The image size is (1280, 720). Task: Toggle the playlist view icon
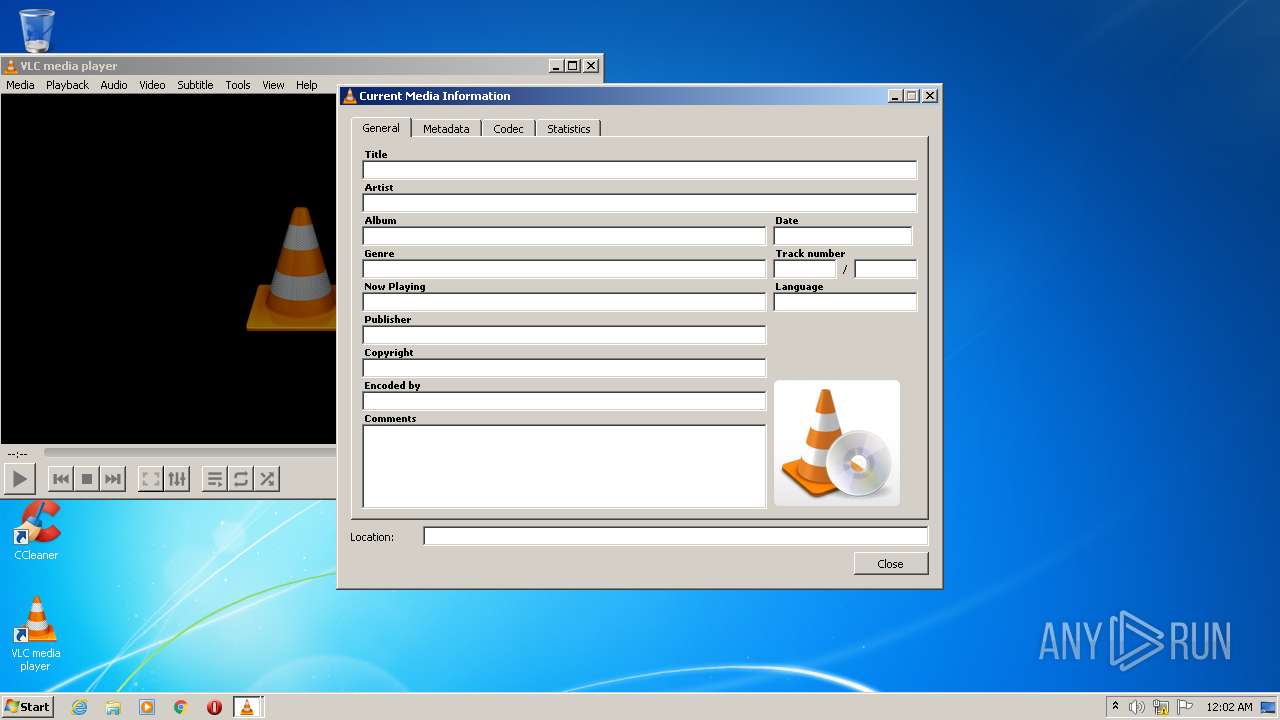[x=215, y=479]
